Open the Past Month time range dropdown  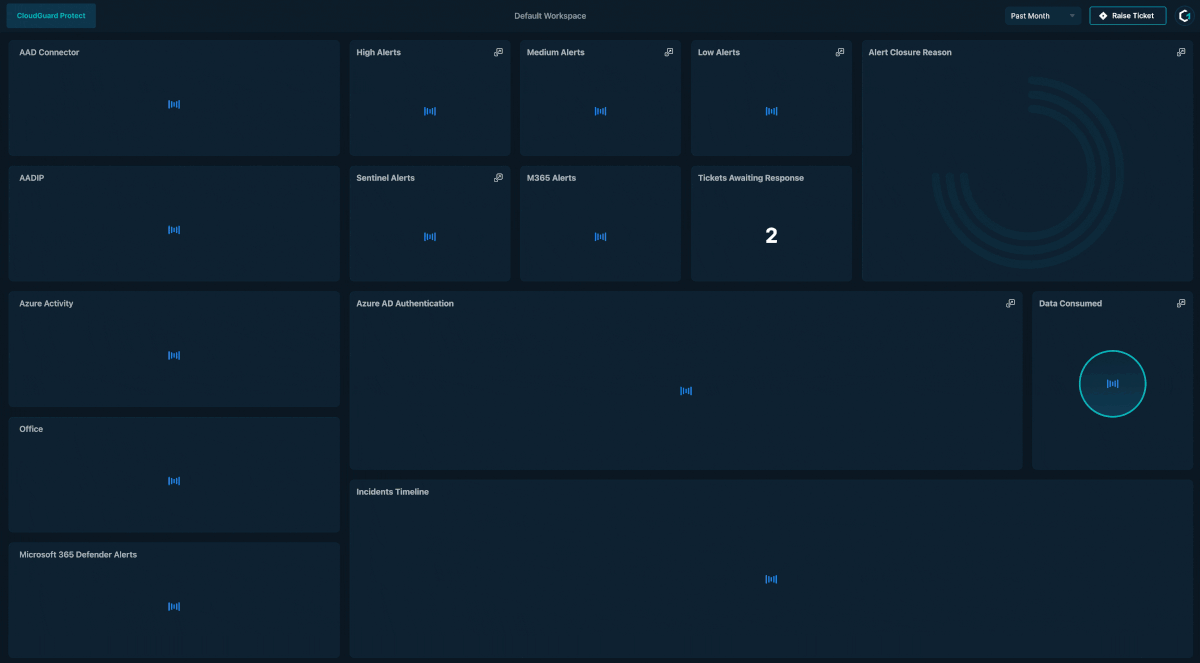pyautogui.click(x=1043, y=16)
